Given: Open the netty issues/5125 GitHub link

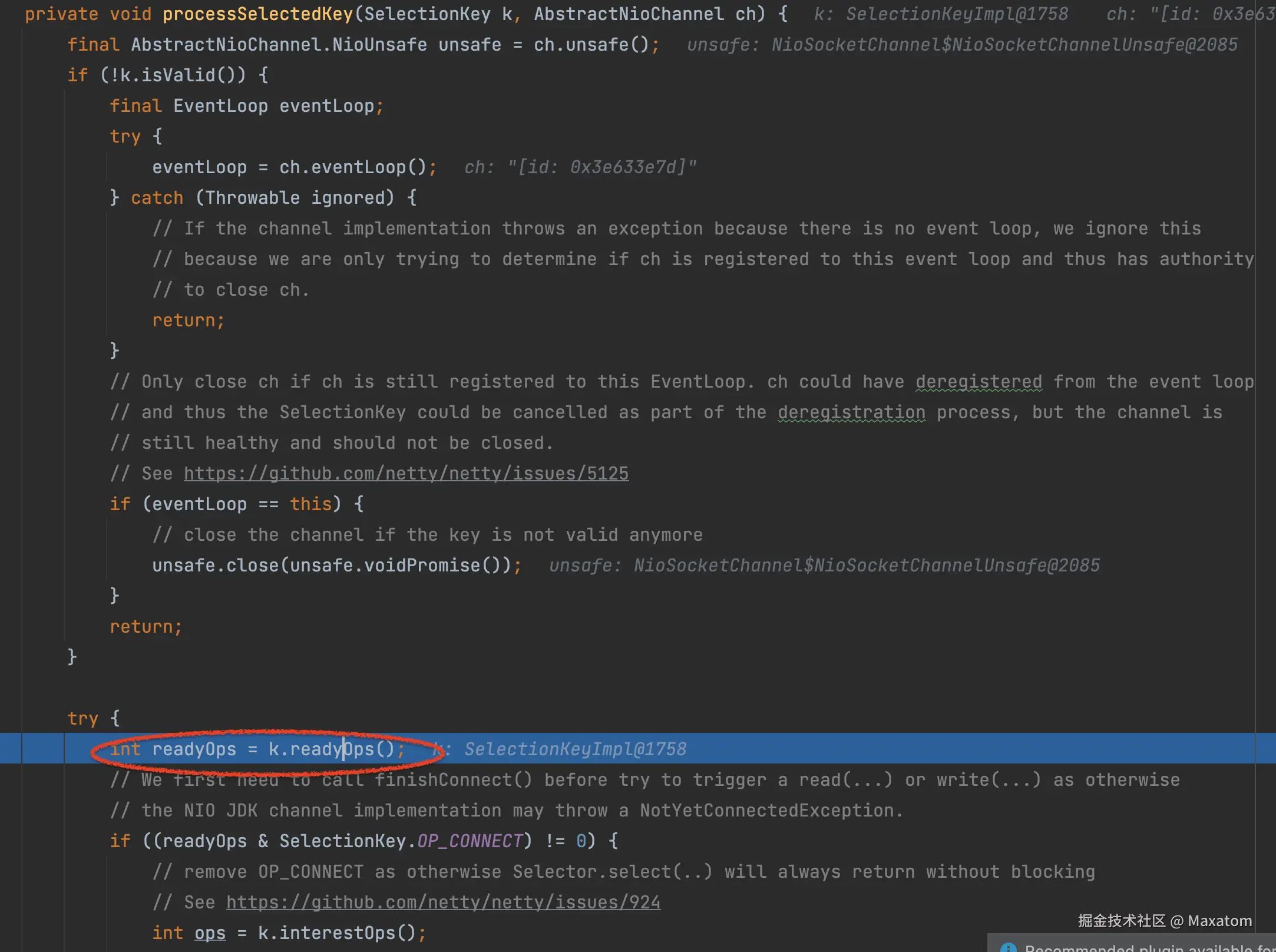Looking at the screenshot, I should pos(406,474).
